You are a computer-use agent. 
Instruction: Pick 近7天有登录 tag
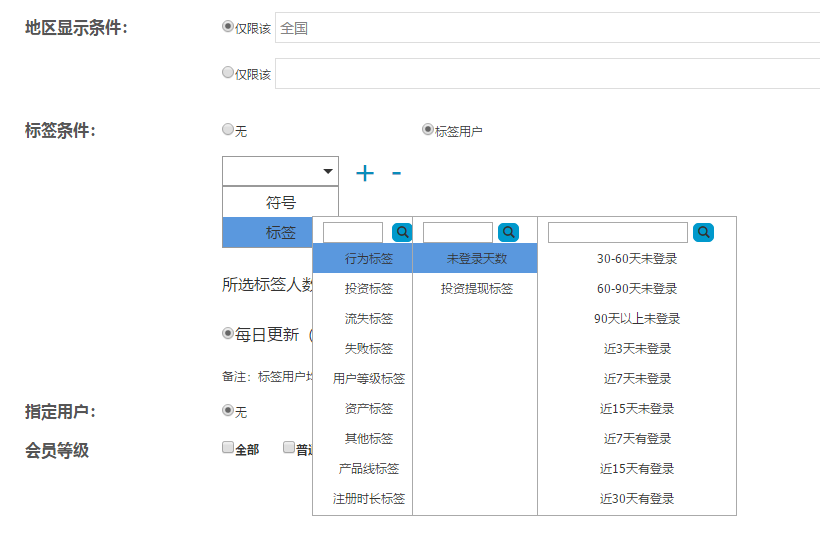tap(637, 438)
